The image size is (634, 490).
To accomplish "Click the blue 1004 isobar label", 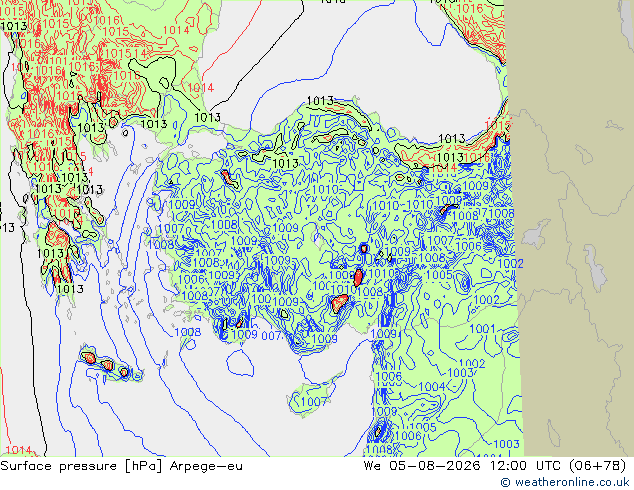I will 432,387.
